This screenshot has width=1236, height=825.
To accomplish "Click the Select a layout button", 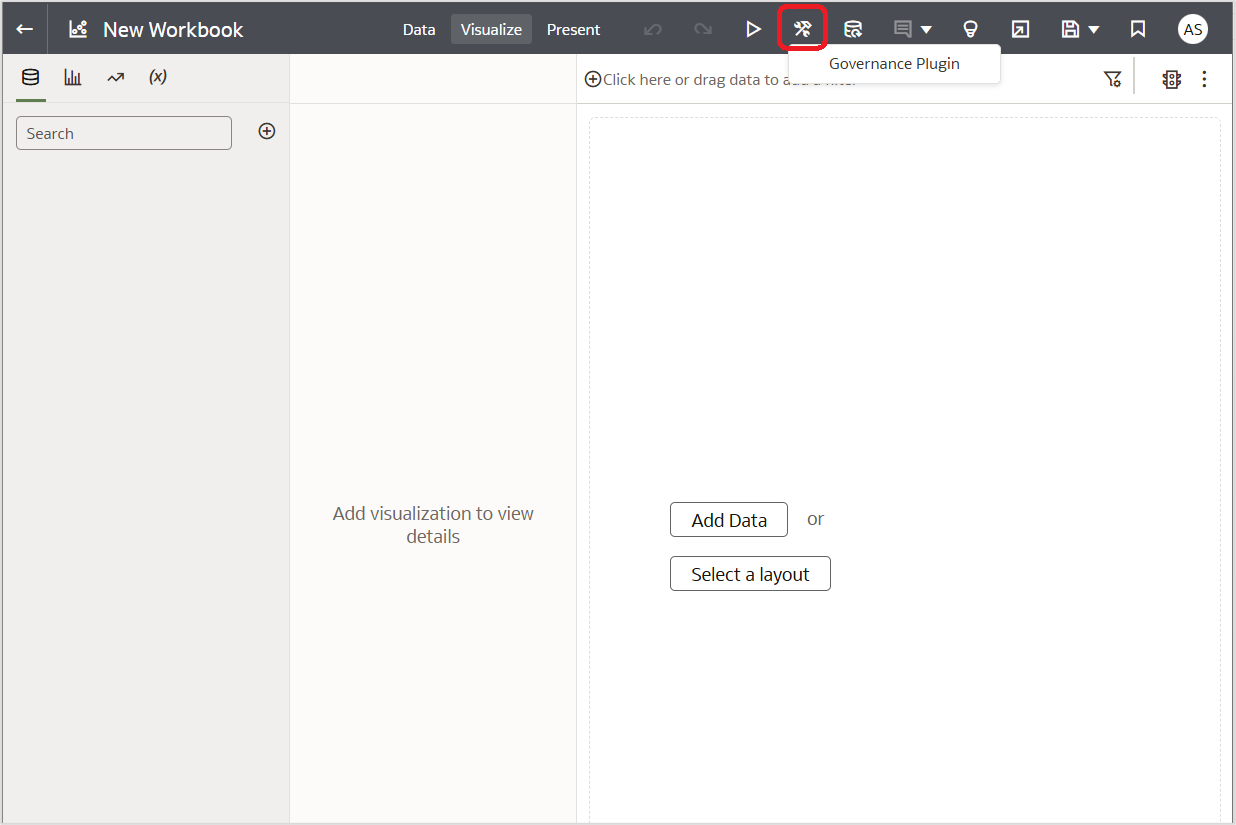I will tap(750, 573).
